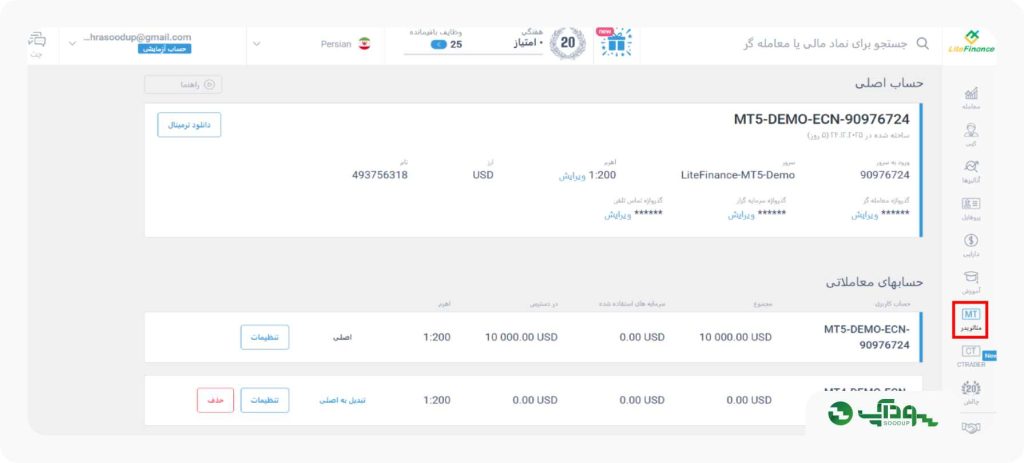Click the دانلود ترمینال download terminal button

click(189, 125)
